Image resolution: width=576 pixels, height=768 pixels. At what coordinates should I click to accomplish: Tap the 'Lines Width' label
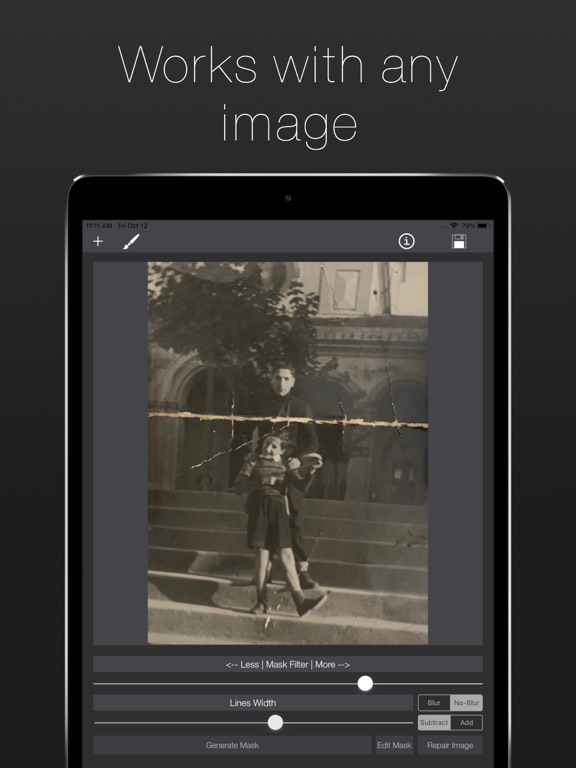(x=253, y=702)
